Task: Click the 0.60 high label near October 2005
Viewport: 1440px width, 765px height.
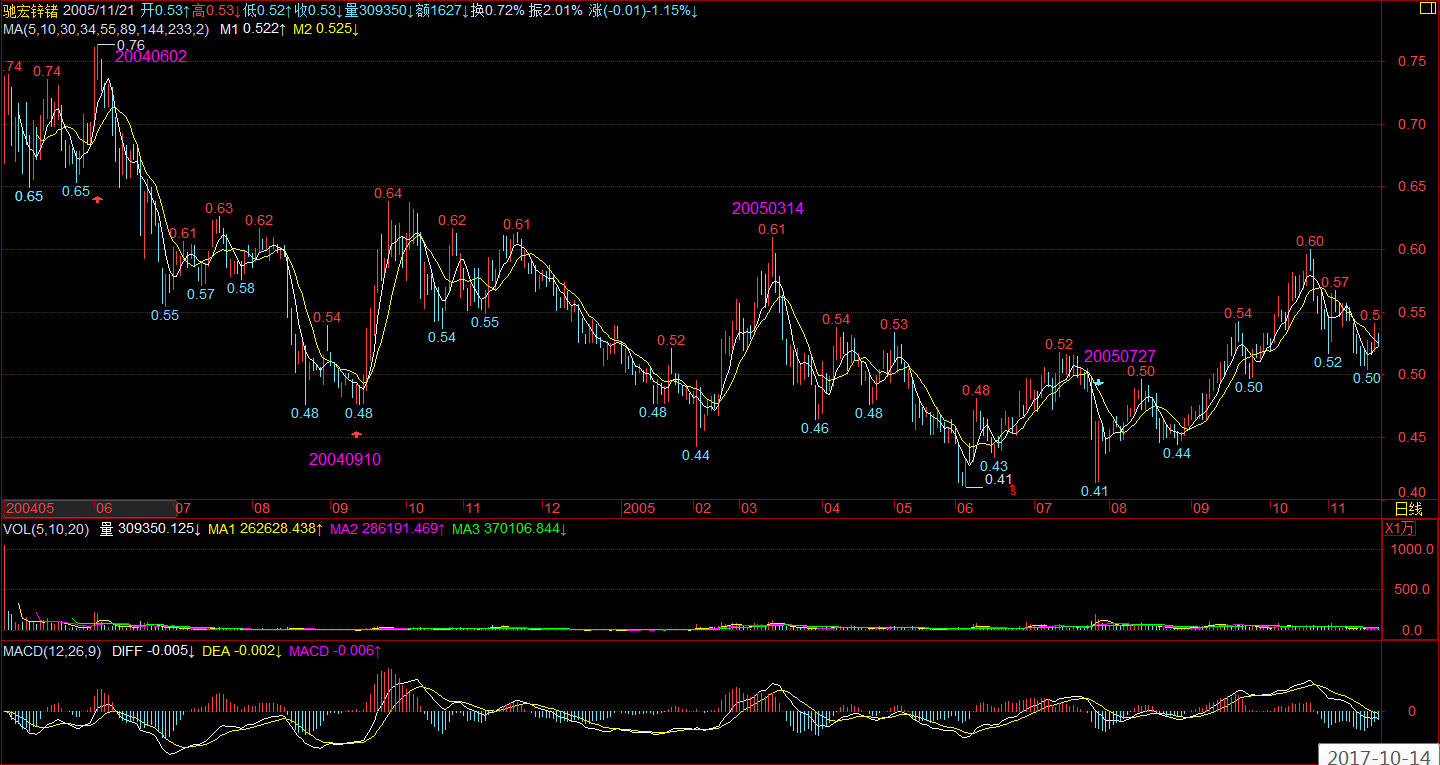Action: click(x=1310, y=241)
